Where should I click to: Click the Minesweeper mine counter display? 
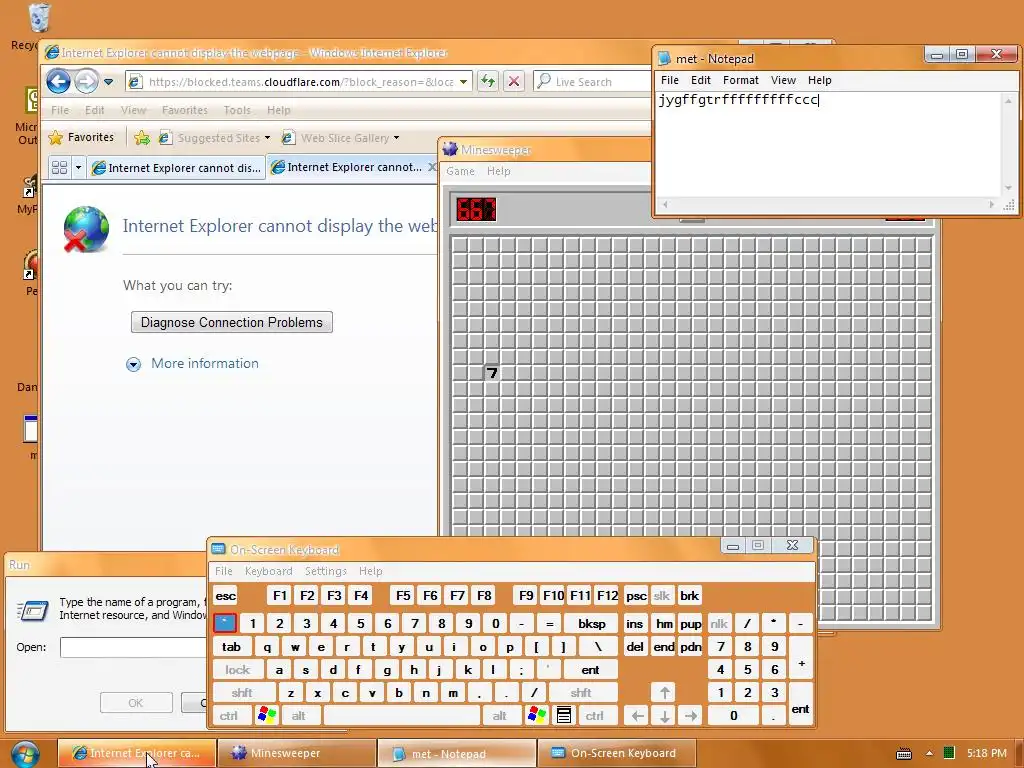(x=476, y=210)
